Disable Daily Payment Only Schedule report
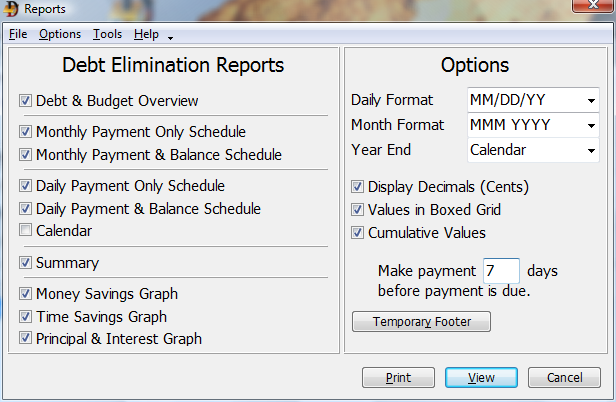Viewport: 616px width, 402px height. tap(25, 186)
